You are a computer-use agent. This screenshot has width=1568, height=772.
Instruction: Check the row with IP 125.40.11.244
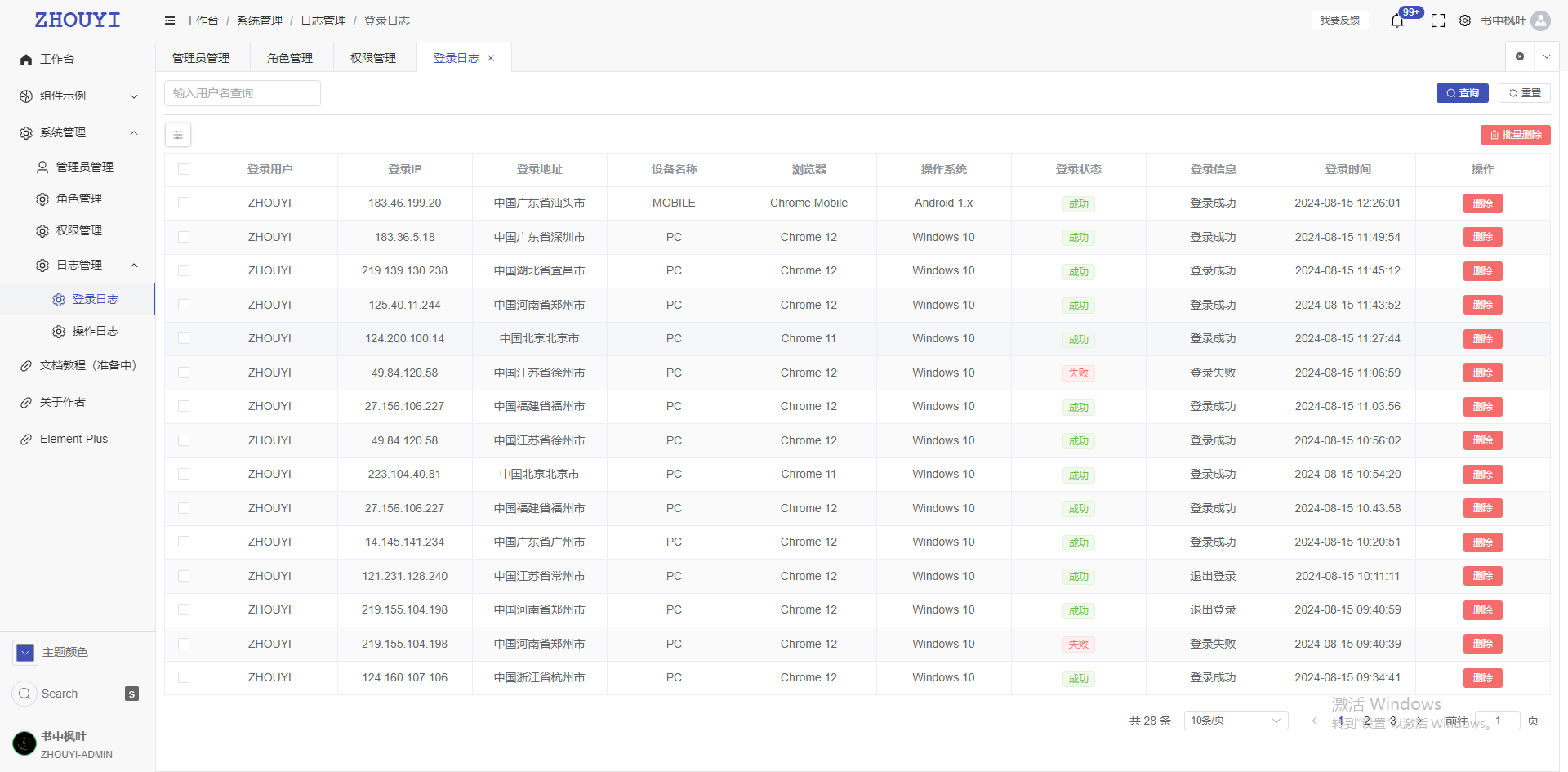click(x=184, y=305)
